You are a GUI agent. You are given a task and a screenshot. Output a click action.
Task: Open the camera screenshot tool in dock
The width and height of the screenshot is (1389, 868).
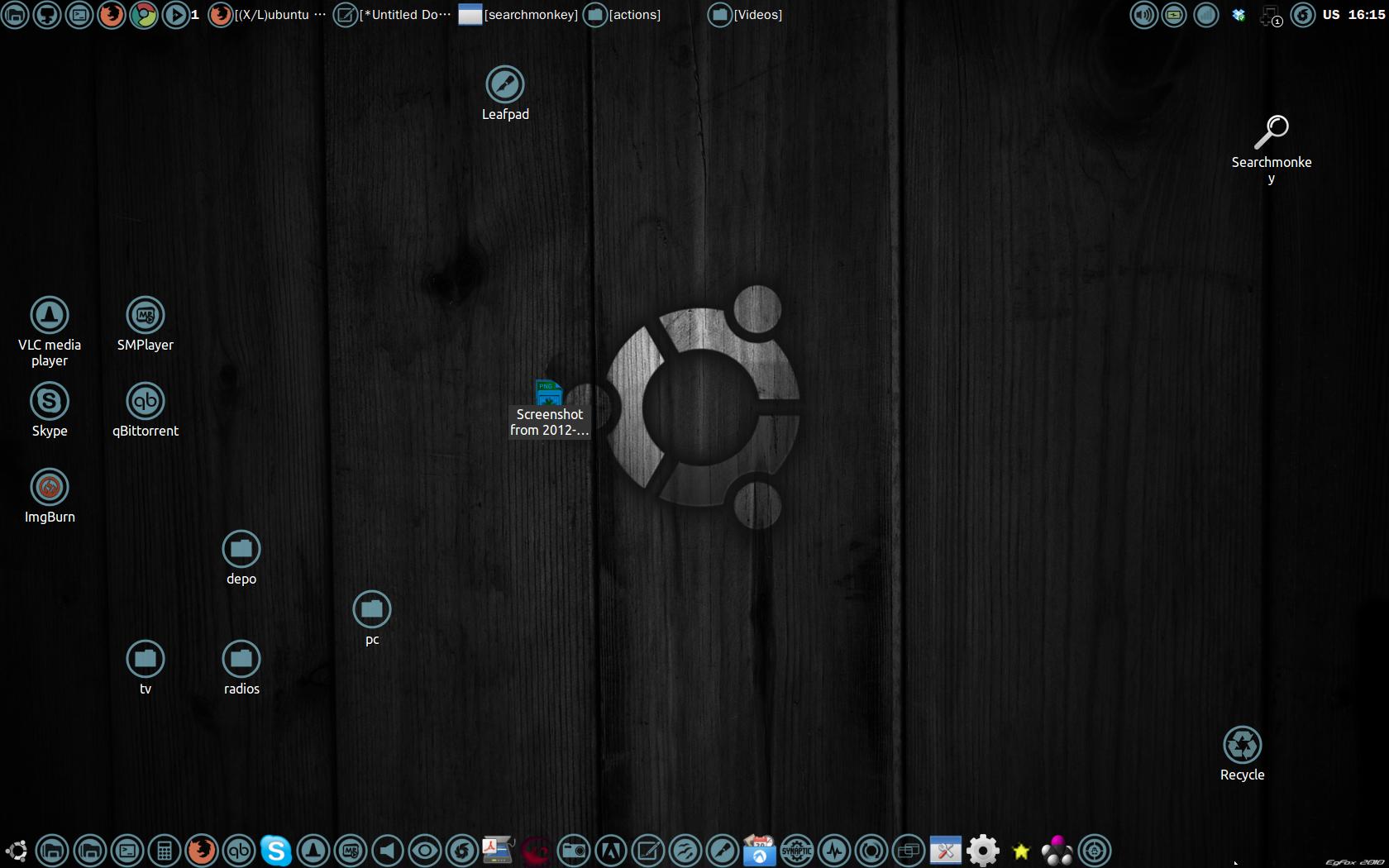(574, 851)
